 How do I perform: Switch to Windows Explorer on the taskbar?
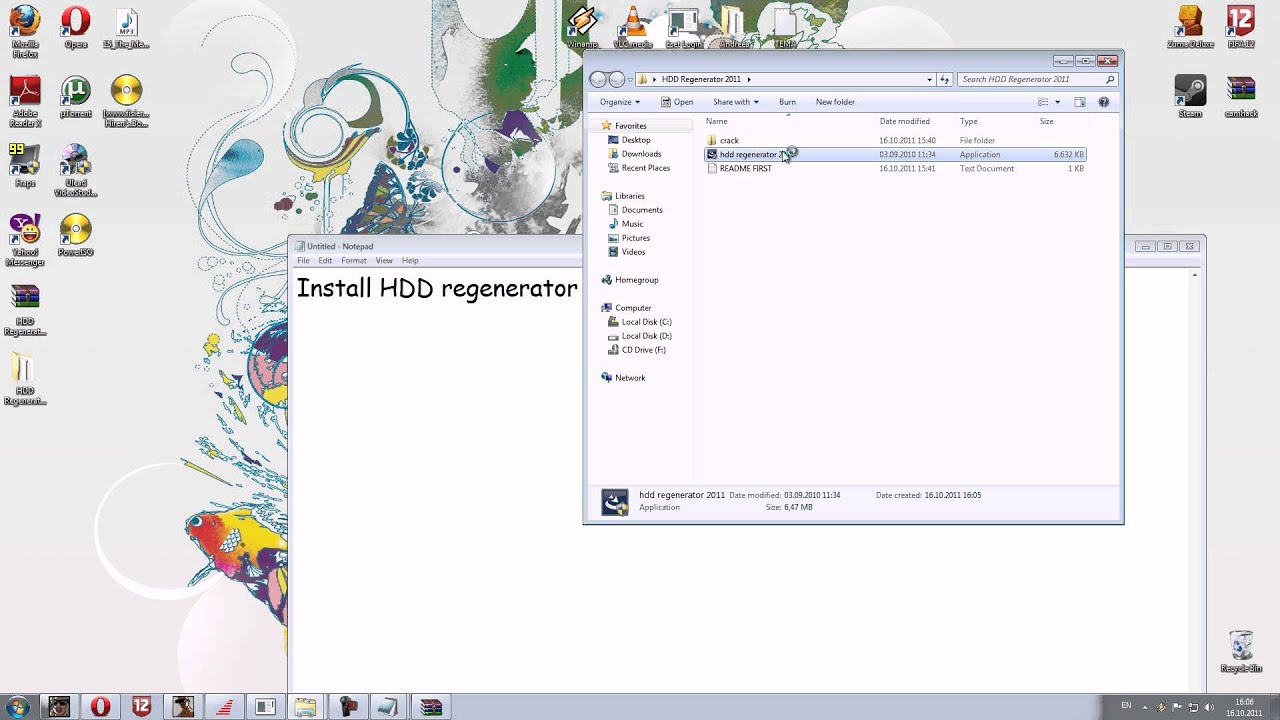pos(305,707)
